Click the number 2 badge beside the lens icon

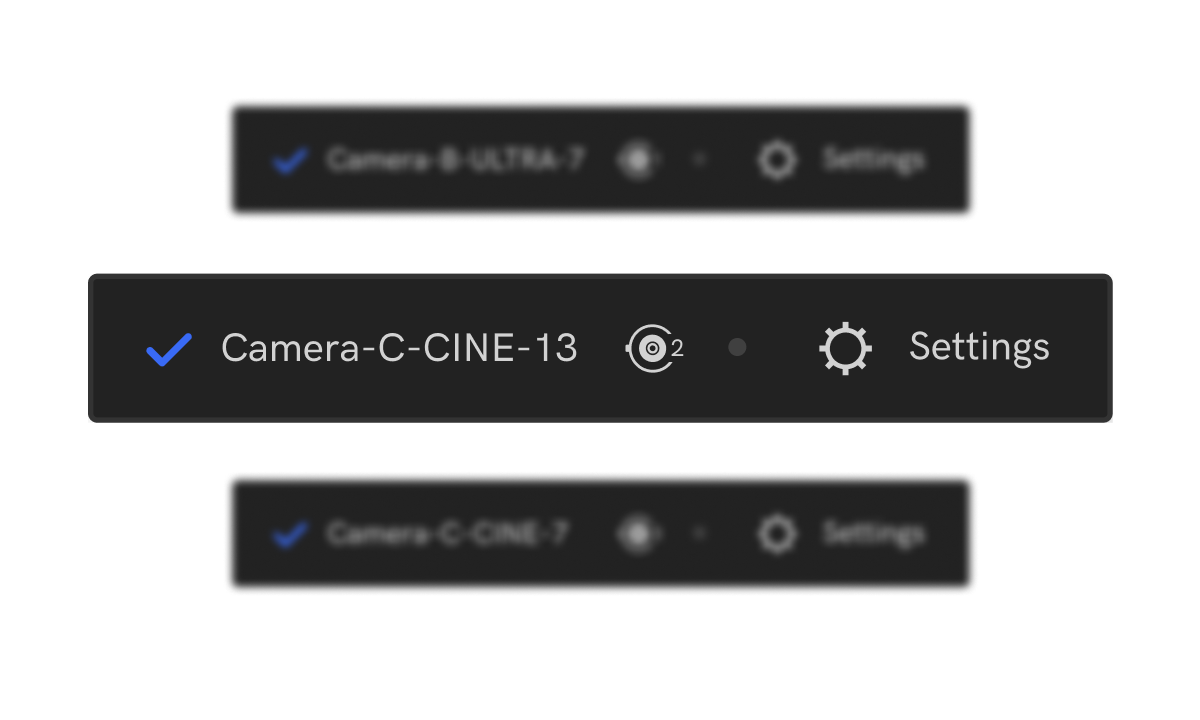pos(678,348)
